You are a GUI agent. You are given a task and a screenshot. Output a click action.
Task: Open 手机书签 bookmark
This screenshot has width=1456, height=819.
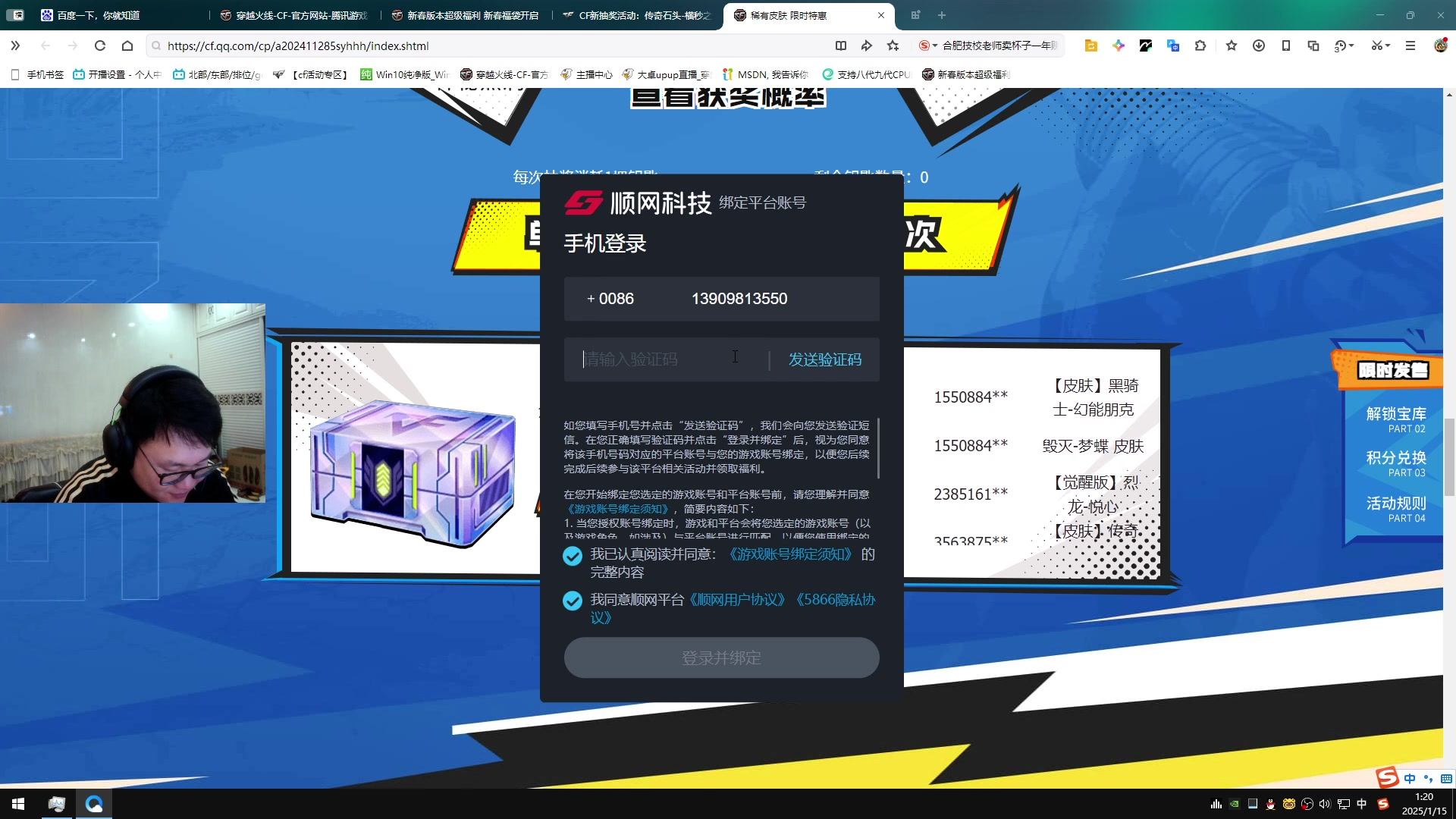point(38,74)
